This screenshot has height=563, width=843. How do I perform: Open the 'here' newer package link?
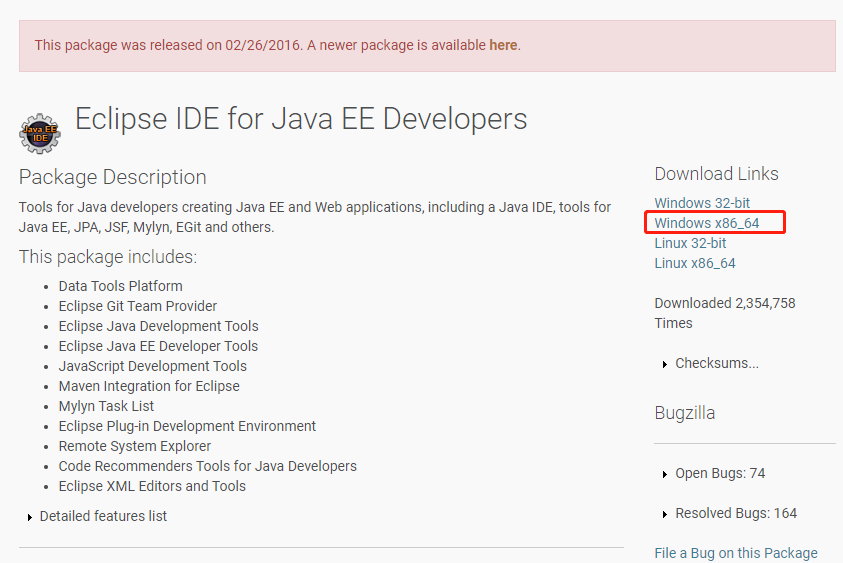(x=503, y=45)
